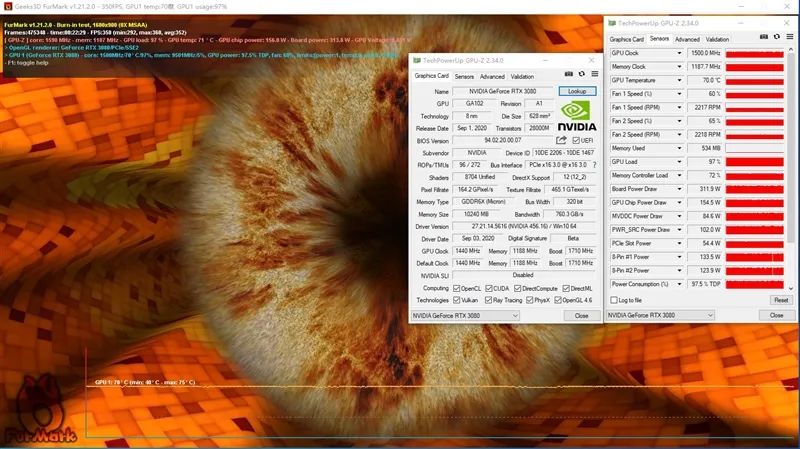This screenshot has height=449, width=800.
Task: Open GPU selector dropdown in Sensors window
Action: click(x=660, y=315)
